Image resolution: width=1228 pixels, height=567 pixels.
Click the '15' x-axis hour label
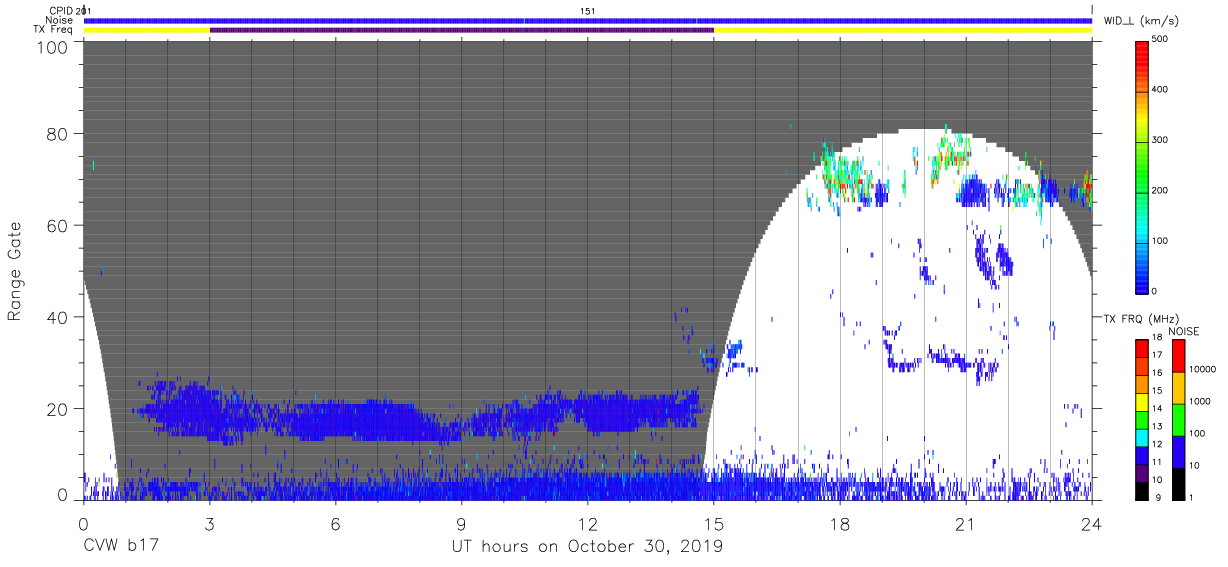click(714, 523)
